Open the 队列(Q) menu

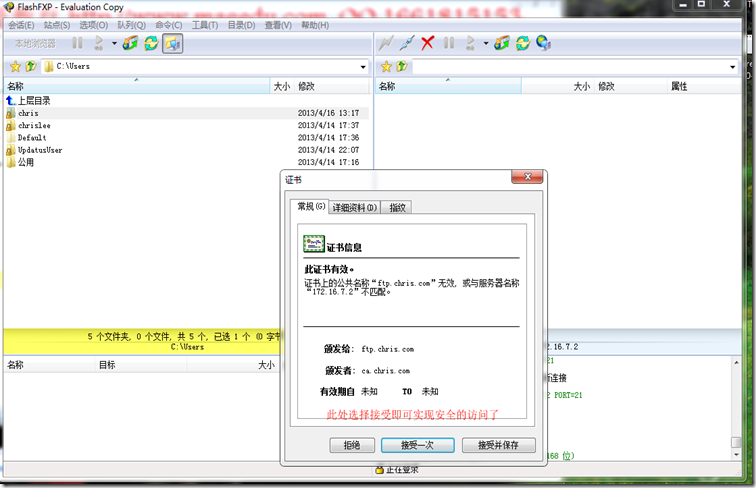click(132, 25)
